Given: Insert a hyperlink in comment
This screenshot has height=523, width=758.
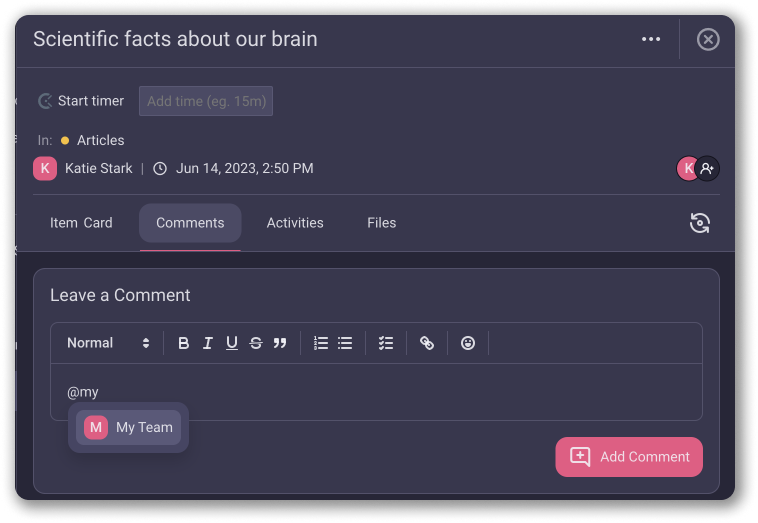Looking at the screenshot, I should 427,343.
